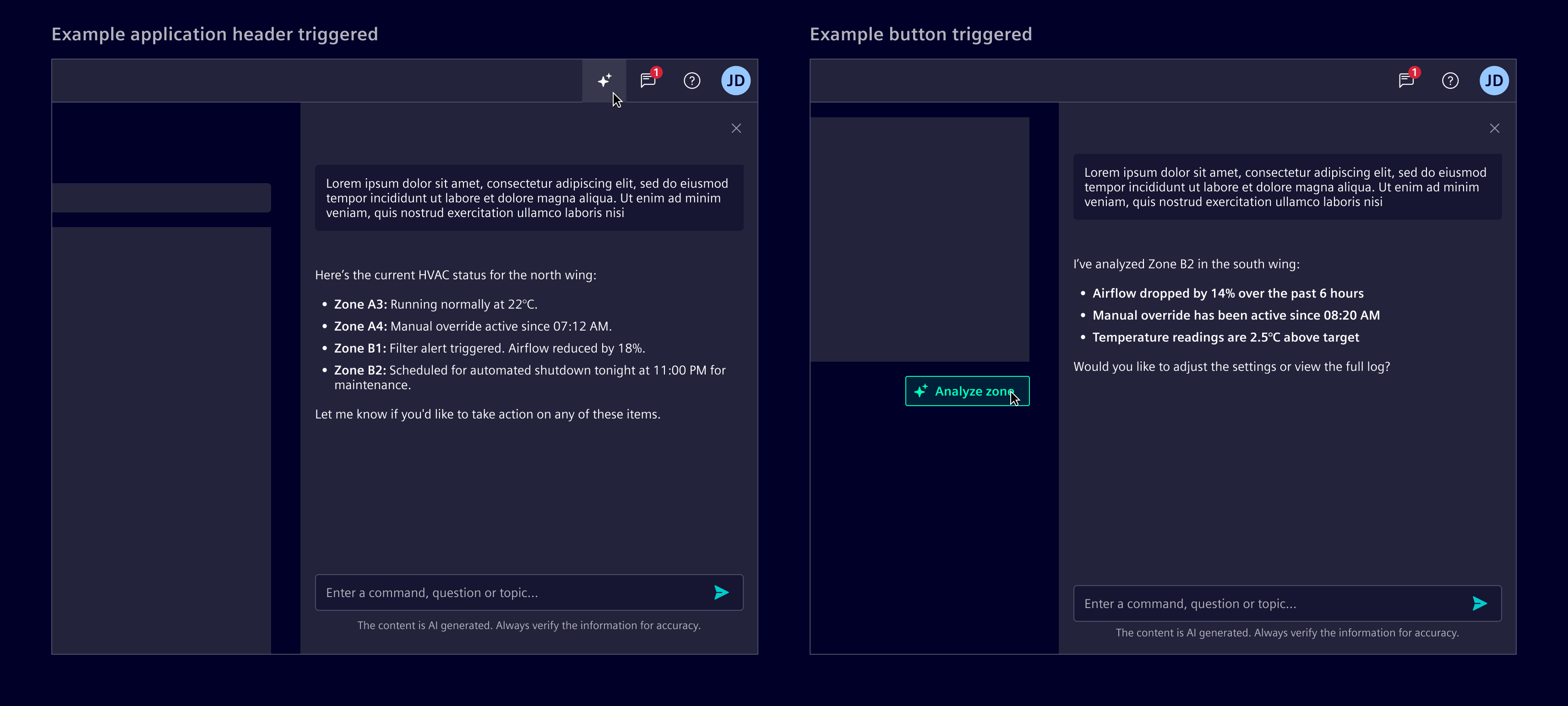
Task: Open the AI assistant sparkle icon in the header
Action: coord(604,80)
